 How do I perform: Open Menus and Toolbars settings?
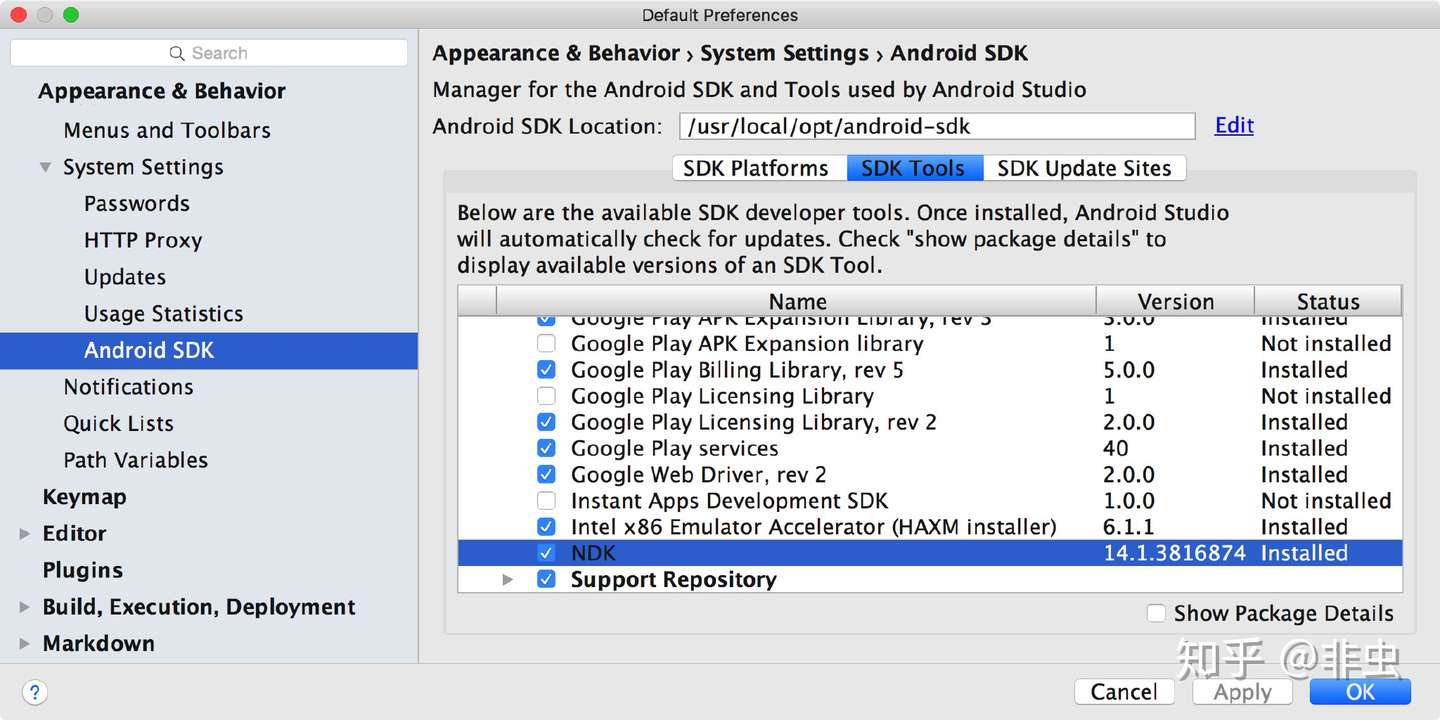167,130
